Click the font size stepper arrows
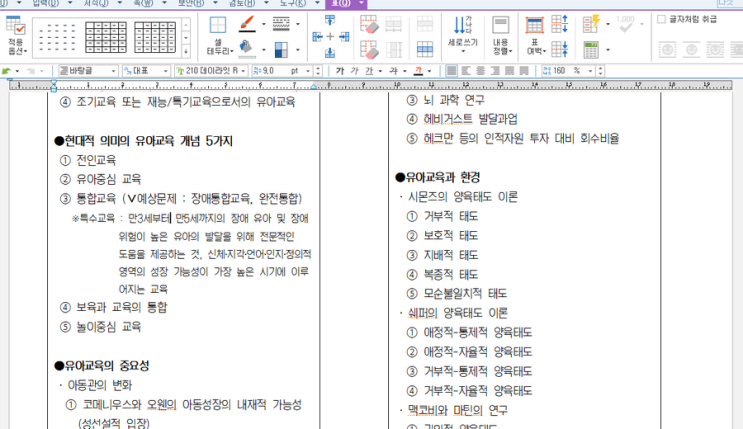Image resolution: width=743 pixels, height=429 pixels. [x=318, y=71]
